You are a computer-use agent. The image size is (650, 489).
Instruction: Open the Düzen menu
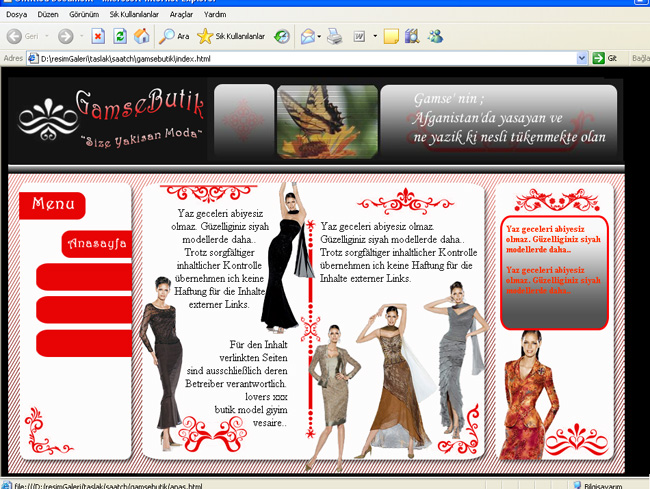[x=48, y=15]
